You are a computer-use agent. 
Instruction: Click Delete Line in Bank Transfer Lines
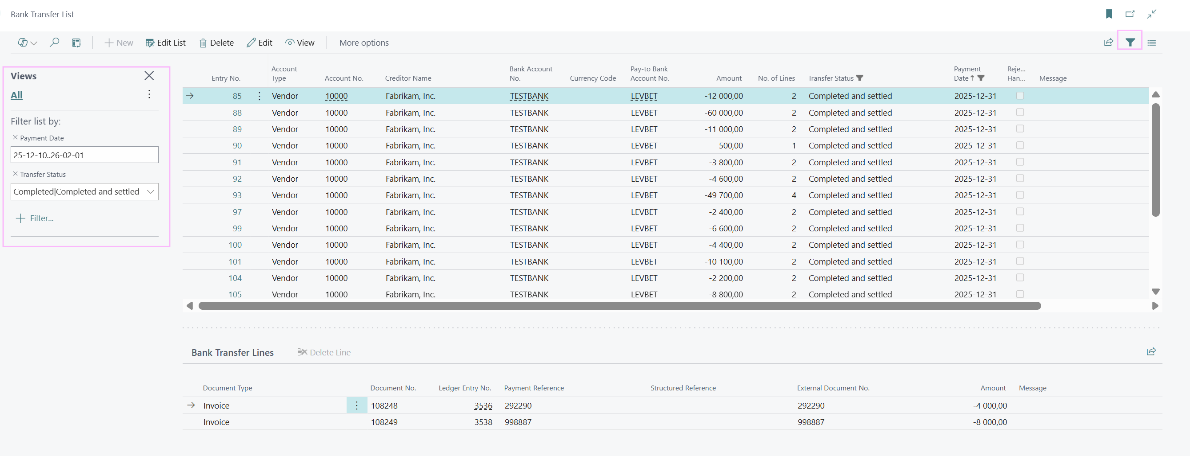tap(325, 352)
